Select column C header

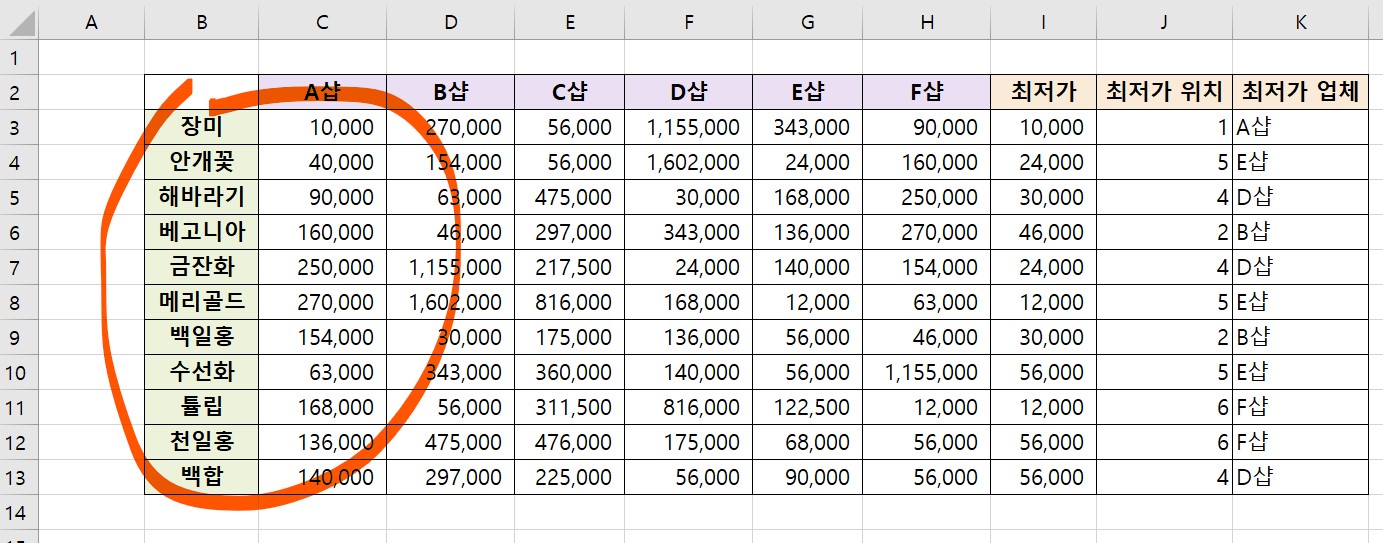(x=322, y=21)
